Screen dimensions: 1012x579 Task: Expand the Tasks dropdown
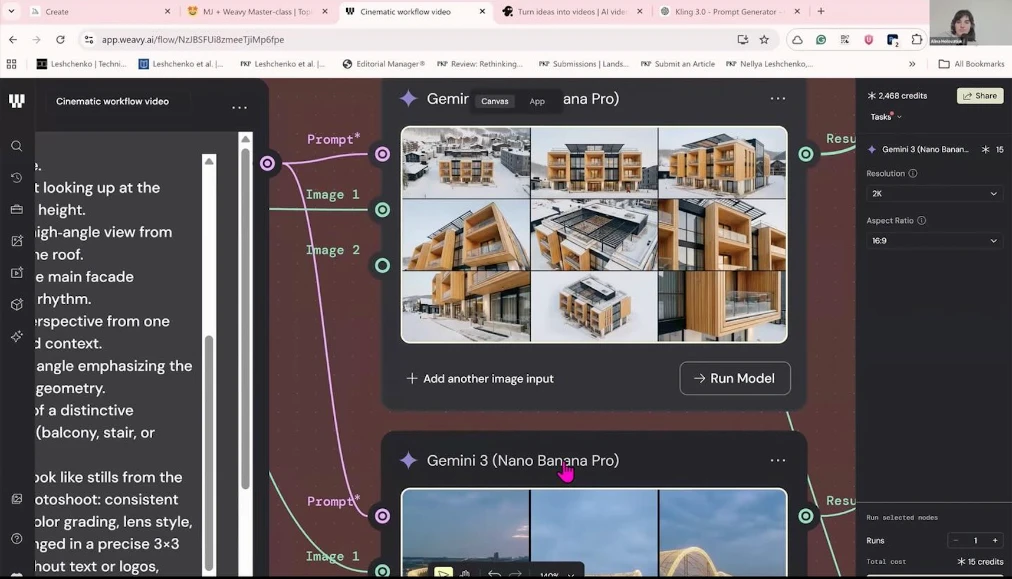coord(886,117)
